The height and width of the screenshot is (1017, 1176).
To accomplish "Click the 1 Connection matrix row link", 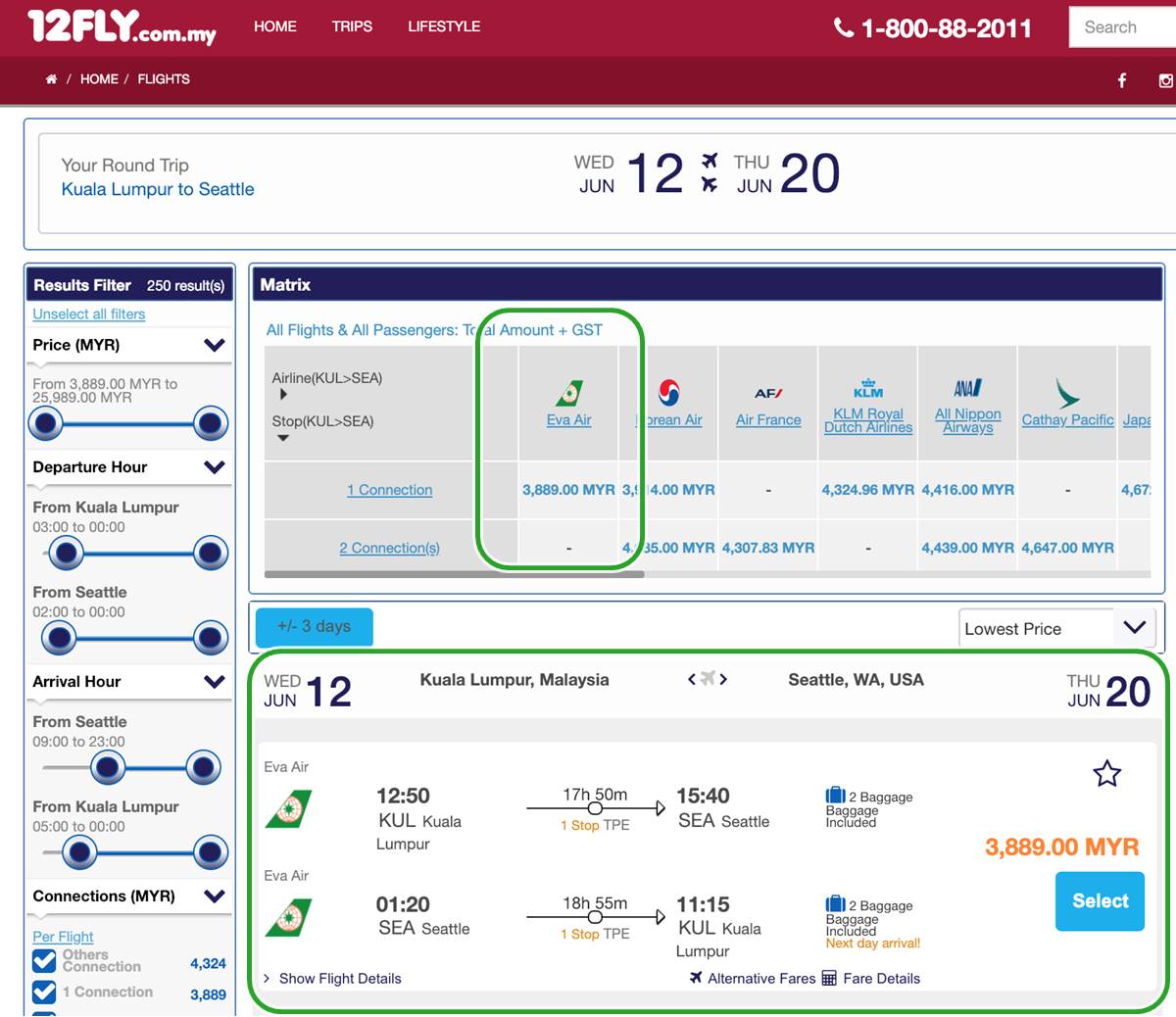I will [x=389, y=490].
